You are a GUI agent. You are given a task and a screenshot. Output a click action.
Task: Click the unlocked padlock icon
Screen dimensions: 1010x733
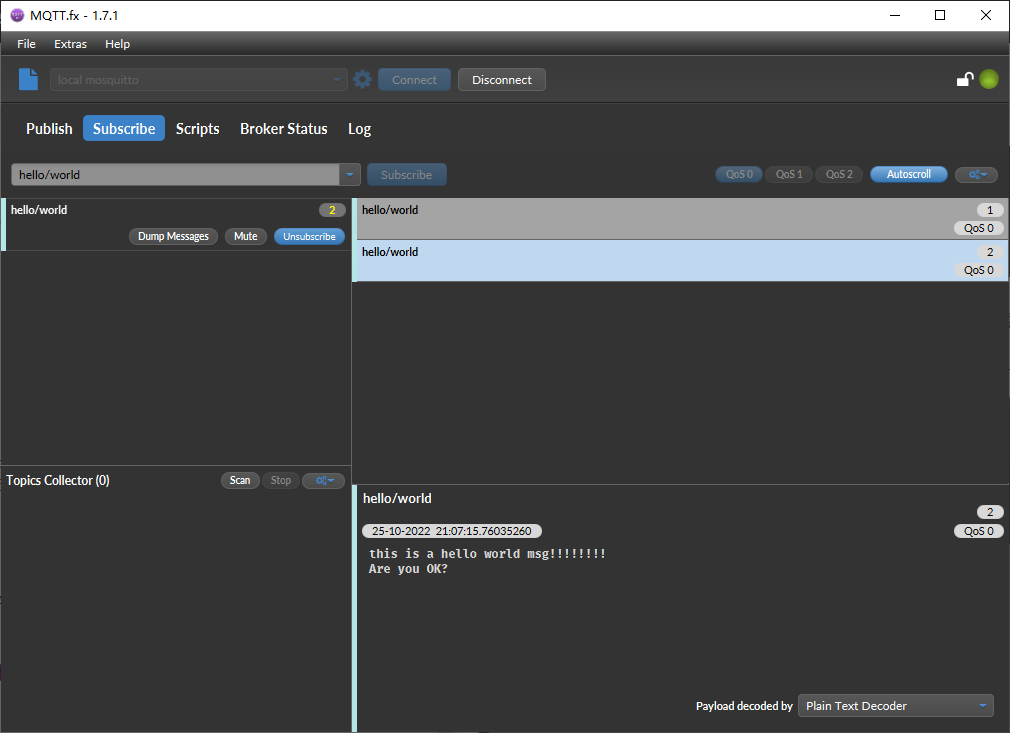pyautogui.click(x=964, y=79)
